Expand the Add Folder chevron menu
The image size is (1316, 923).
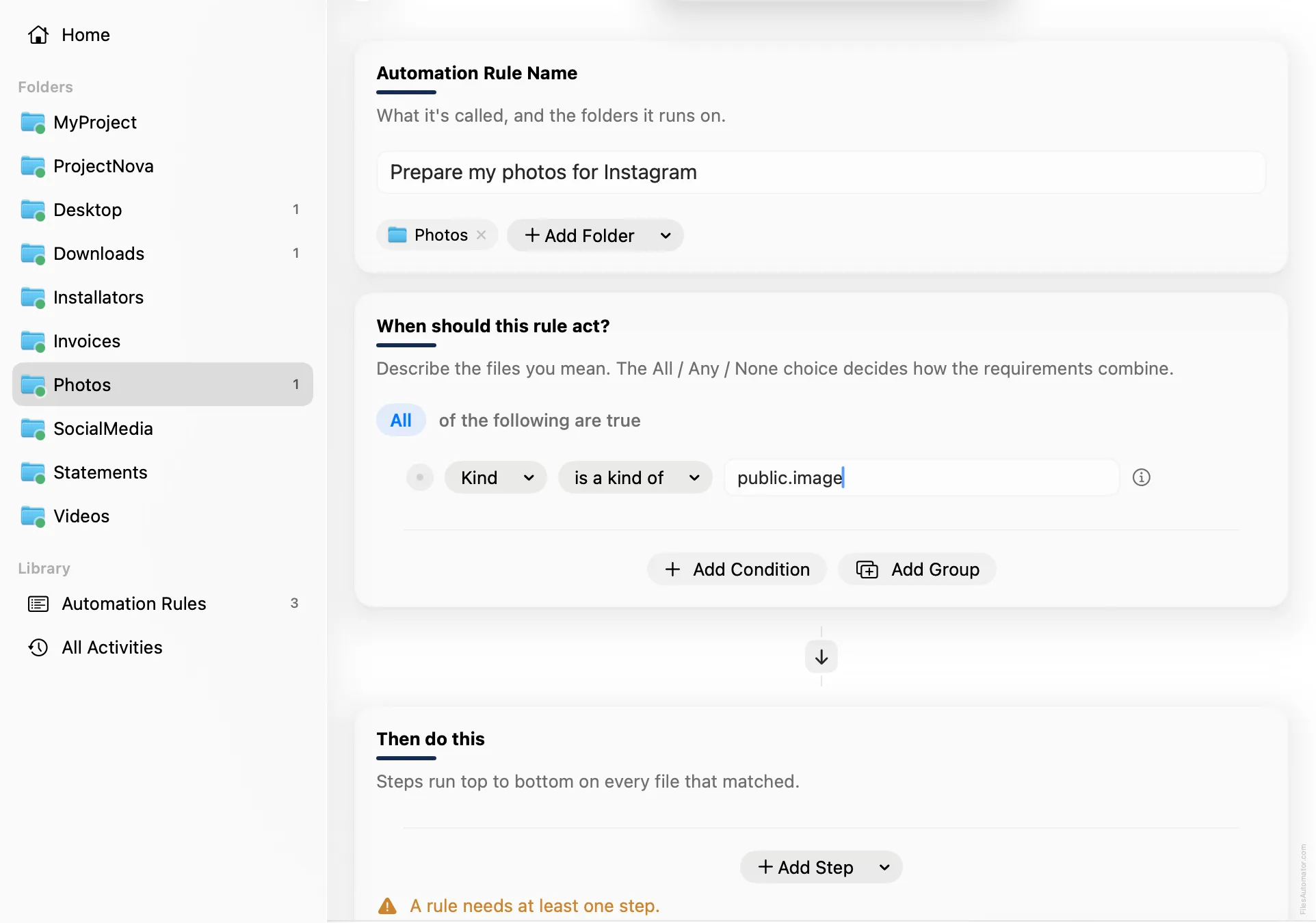click(666, 236)
